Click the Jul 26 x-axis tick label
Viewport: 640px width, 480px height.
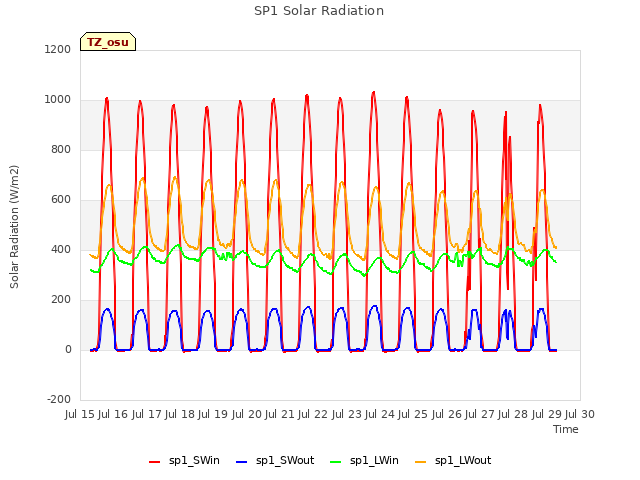447,414
